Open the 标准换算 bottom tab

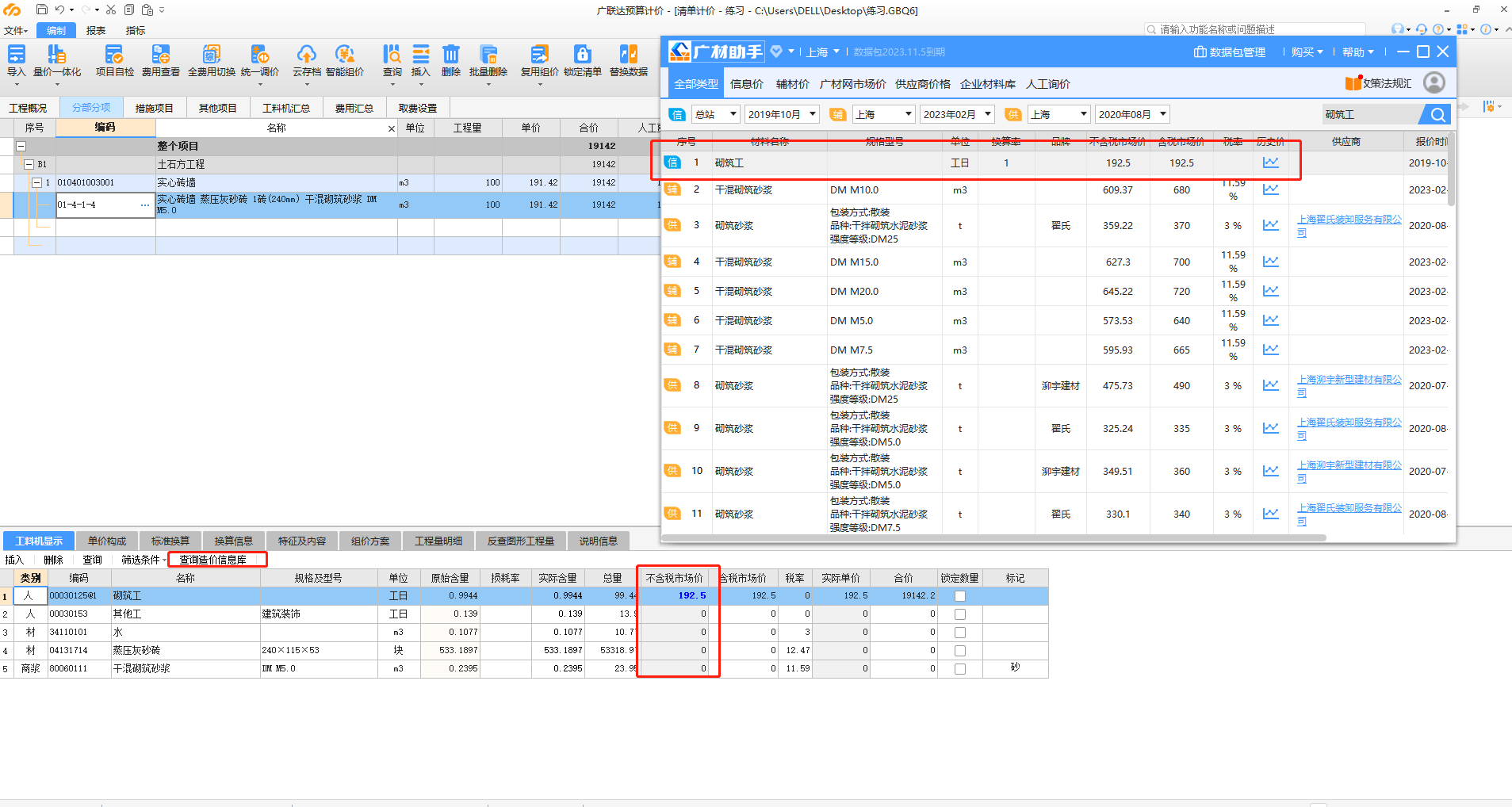170,541
